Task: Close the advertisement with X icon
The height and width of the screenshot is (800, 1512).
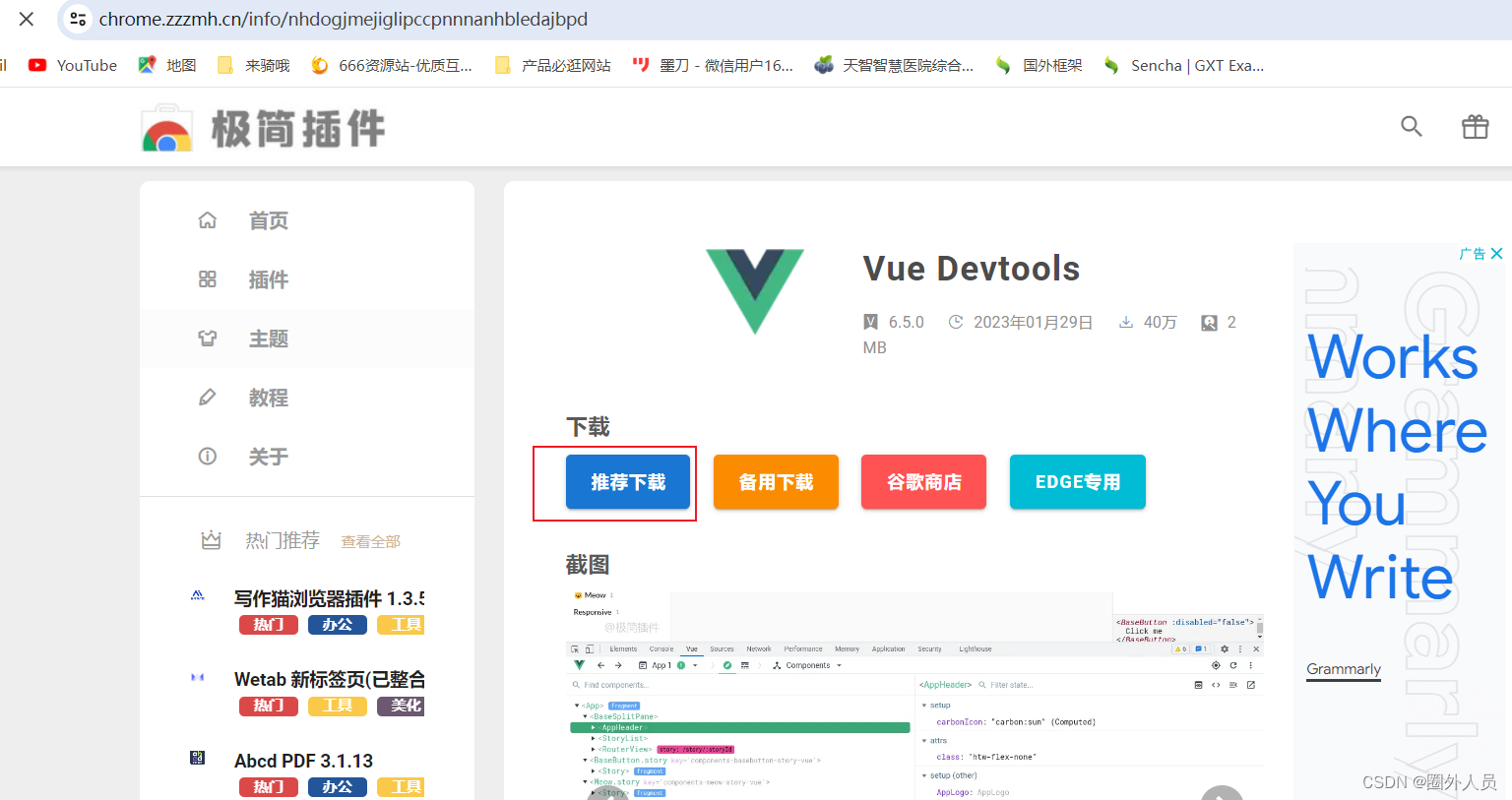Action: pyautogui.click(x=1496, y=254)
